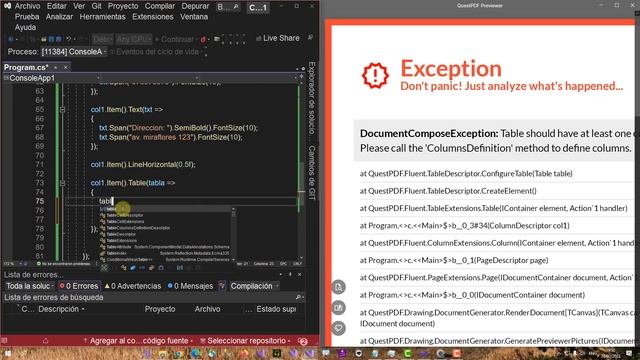Toggle the 0 Errores filter

pyautogui.click(x=79, y=286)
